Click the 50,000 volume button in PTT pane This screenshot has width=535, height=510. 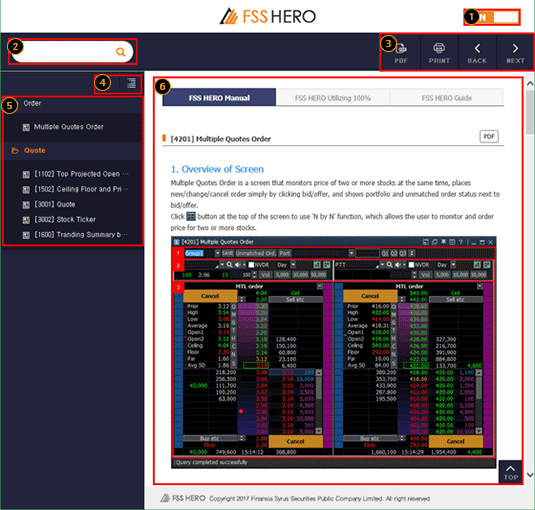pos(478,275)
